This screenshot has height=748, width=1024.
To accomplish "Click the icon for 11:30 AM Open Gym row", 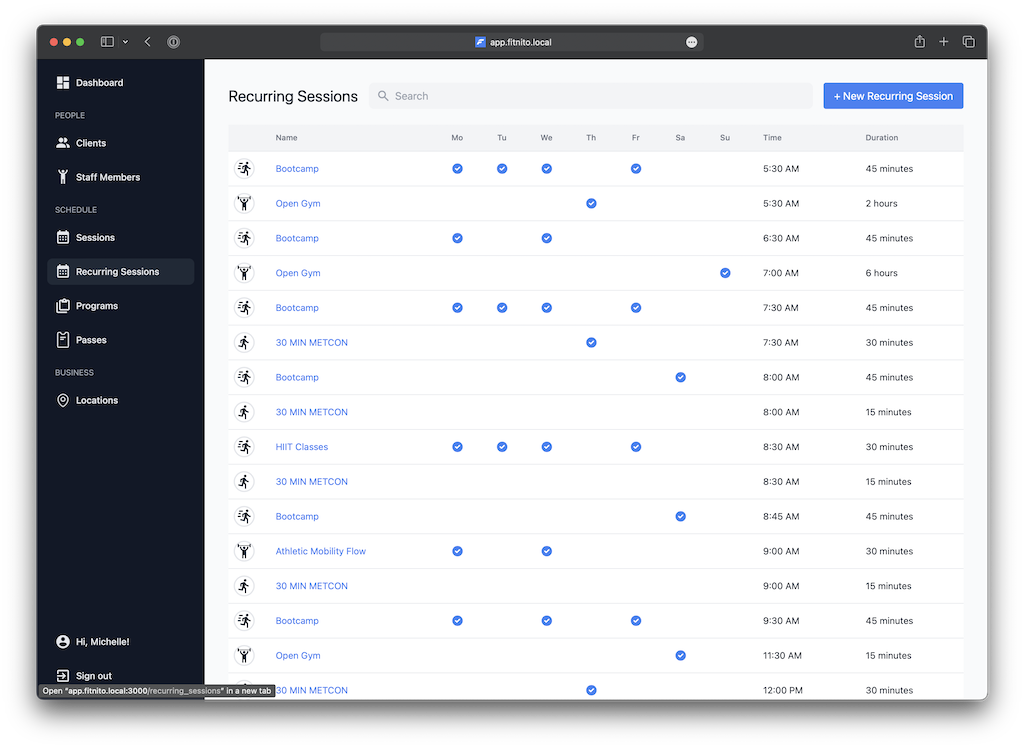I will pyautogui.click(x=244, y=655).
